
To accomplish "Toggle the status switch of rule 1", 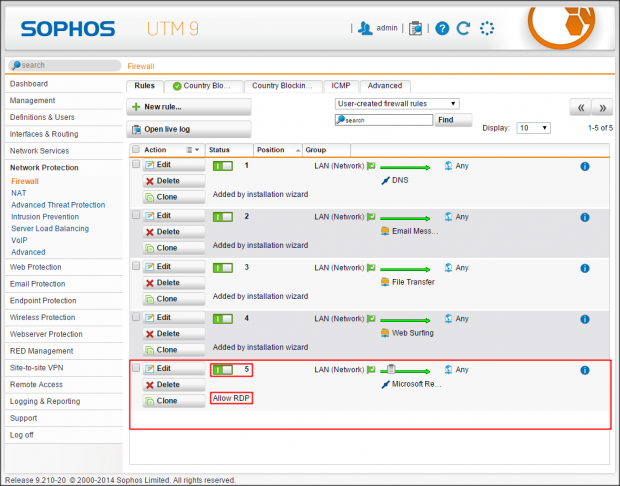I will 223,166.
